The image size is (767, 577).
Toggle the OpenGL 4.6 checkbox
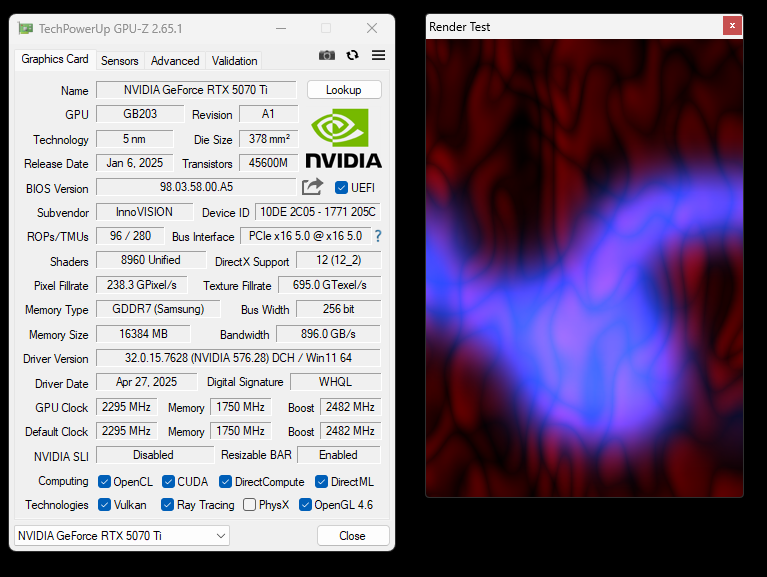[x=305, y=505]
